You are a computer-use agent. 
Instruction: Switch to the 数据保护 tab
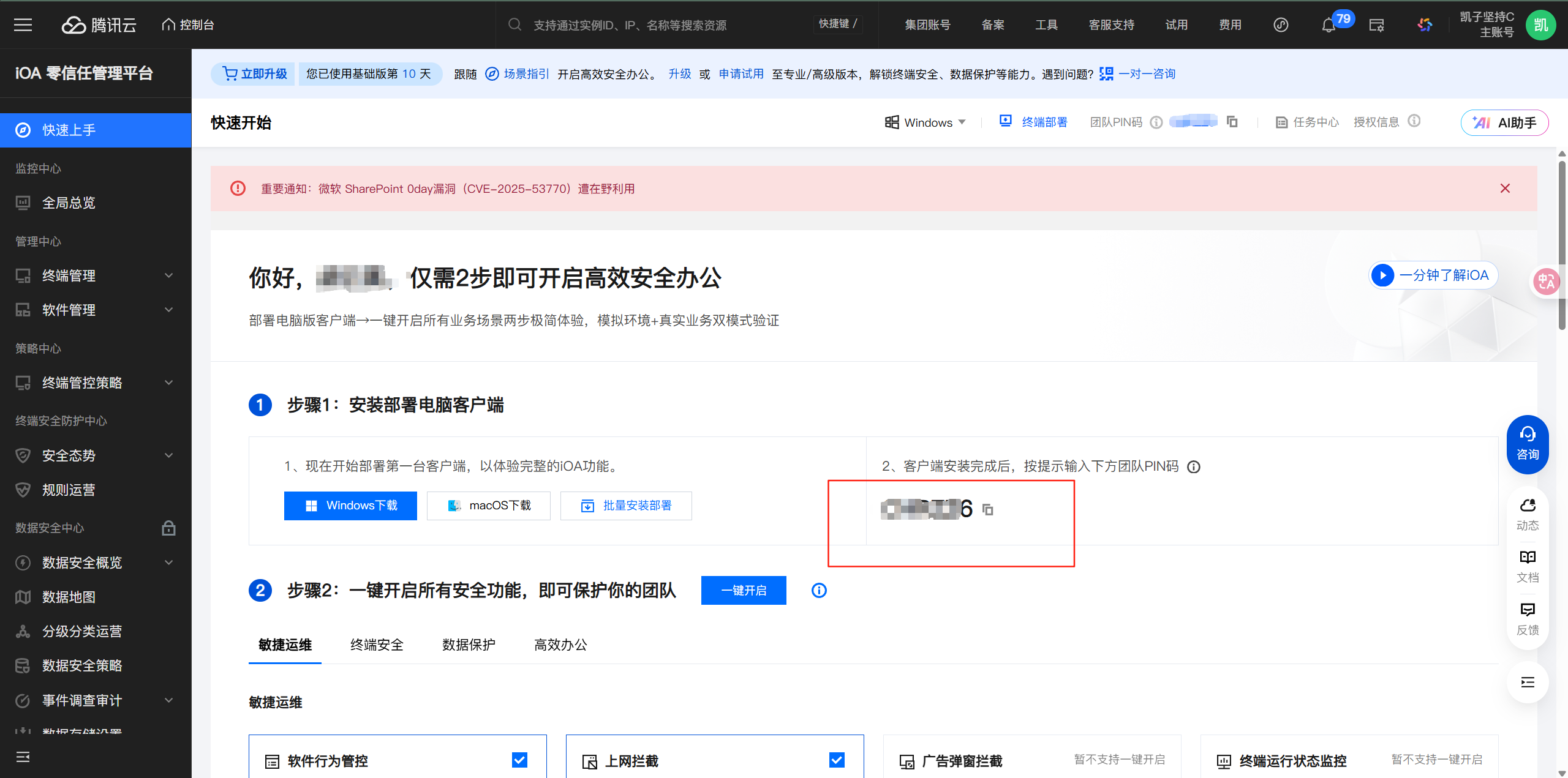(x=469, y=645)
